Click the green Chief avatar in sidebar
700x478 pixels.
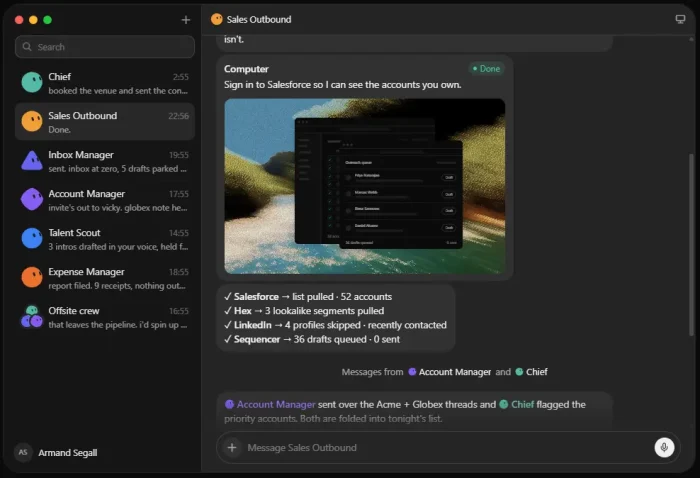pyautogui.click(x=32, y=83)
